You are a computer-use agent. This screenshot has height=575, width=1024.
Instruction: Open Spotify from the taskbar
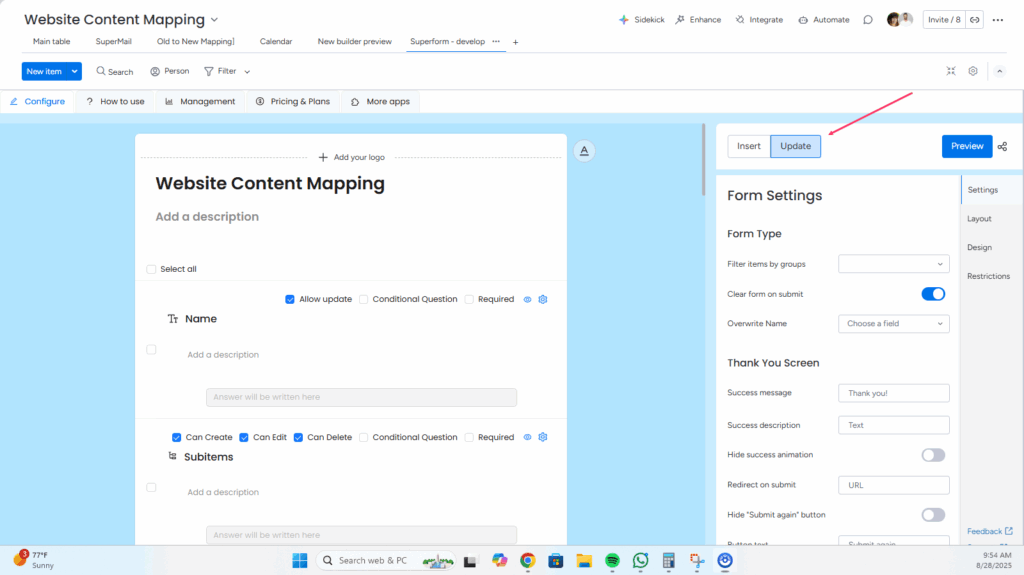pyautogui.click(x=612, y=560)
